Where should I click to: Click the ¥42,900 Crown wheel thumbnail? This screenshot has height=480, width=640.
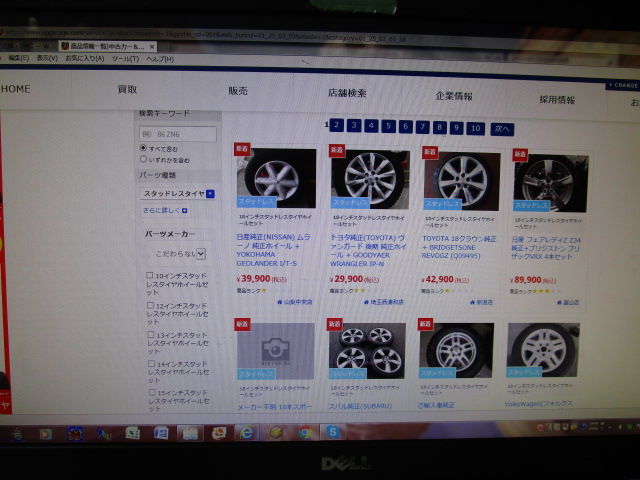coord(462,181)
